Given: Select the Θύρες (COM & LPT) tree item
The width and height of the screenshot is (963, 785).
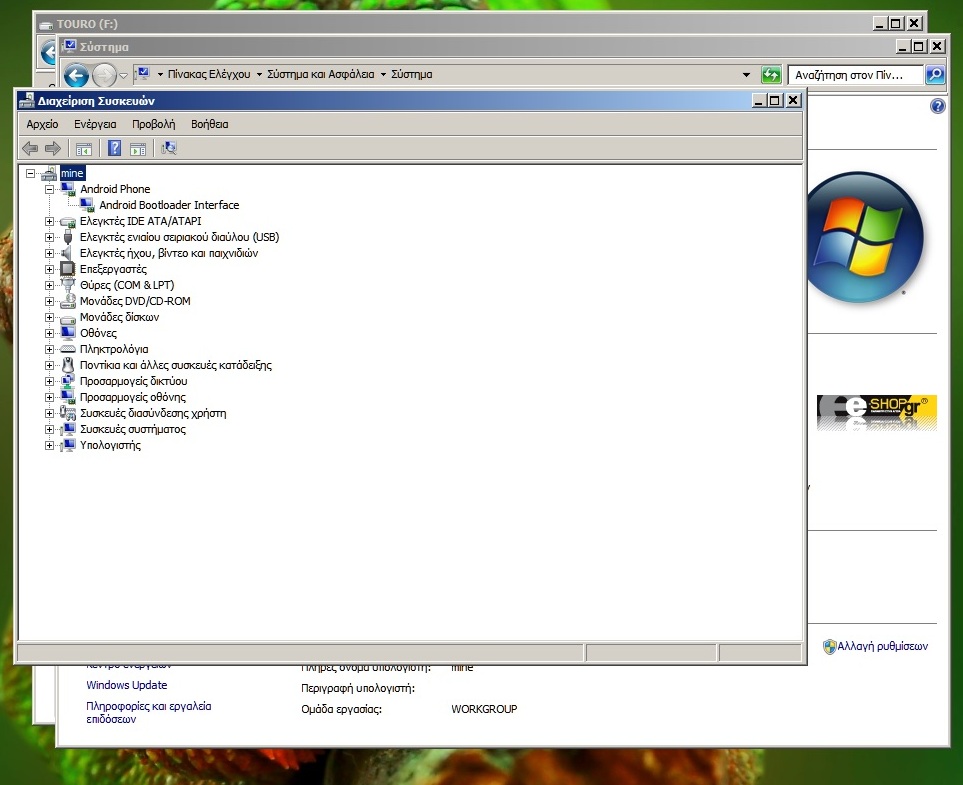Looking at the screenshot, I should pos(126,285).
